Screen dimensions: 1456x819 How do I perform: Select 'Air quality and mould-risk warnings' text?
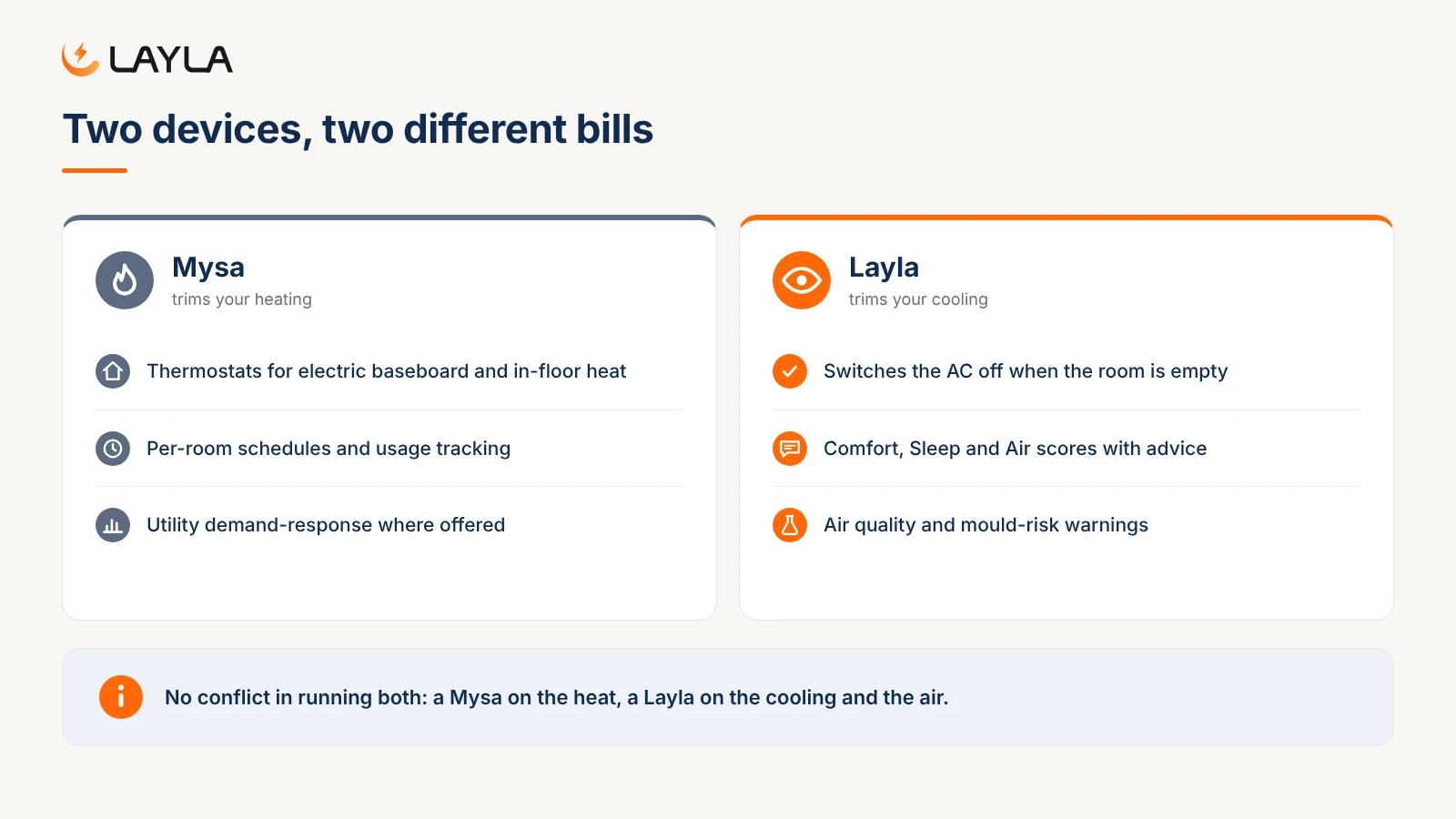pos(986,525)
